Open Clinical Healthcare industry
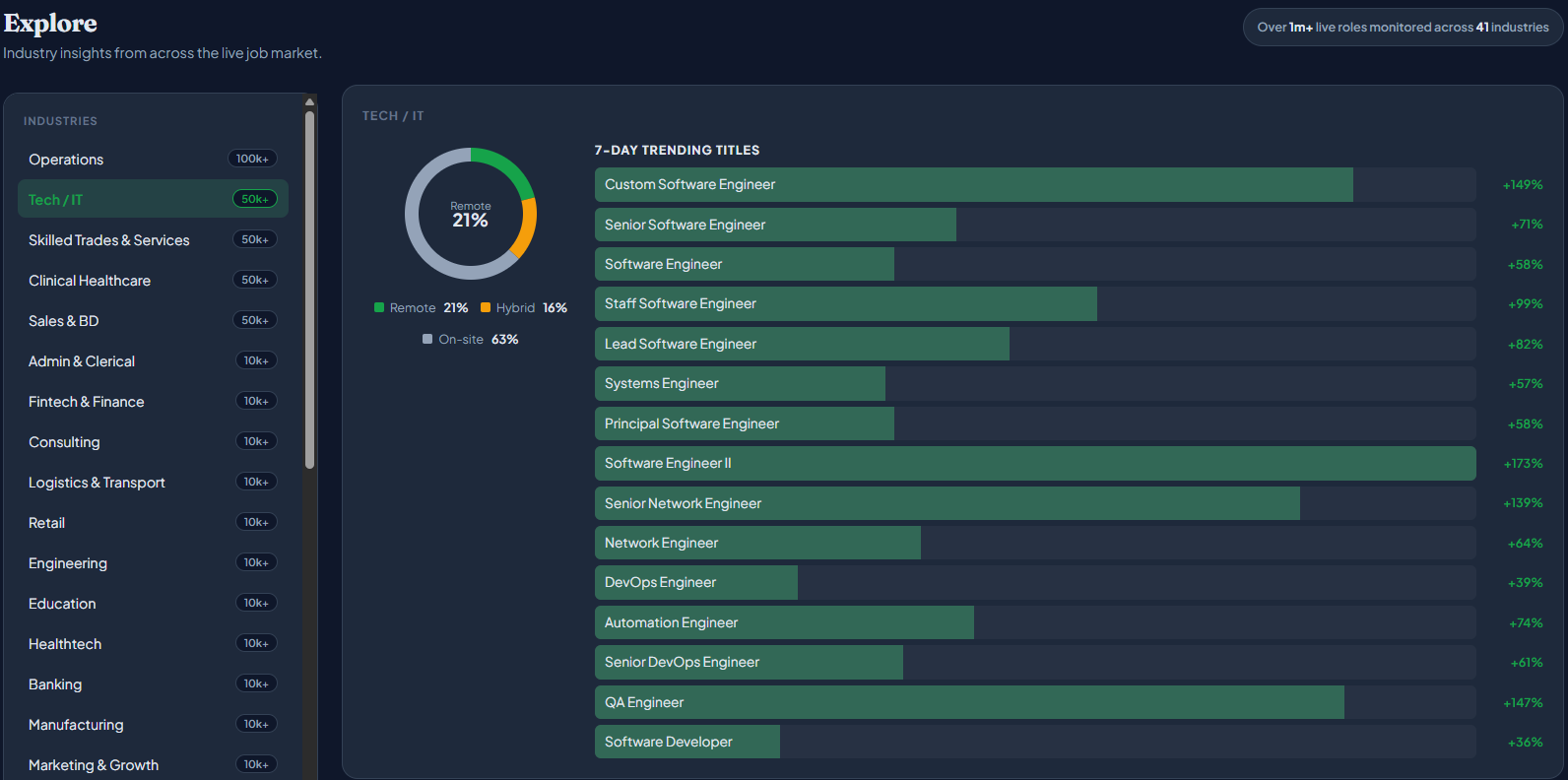Viewport: 1568px width, 780px height. 153,280
